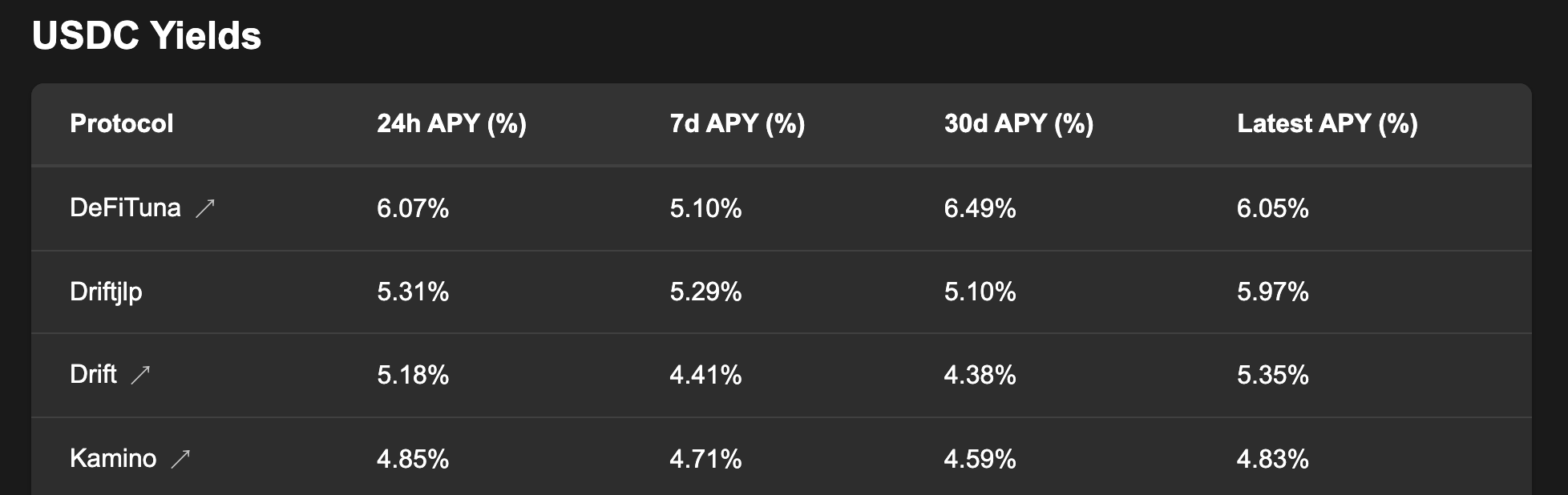Sort by the 7d APY (%) column header

tap(737, 124)
